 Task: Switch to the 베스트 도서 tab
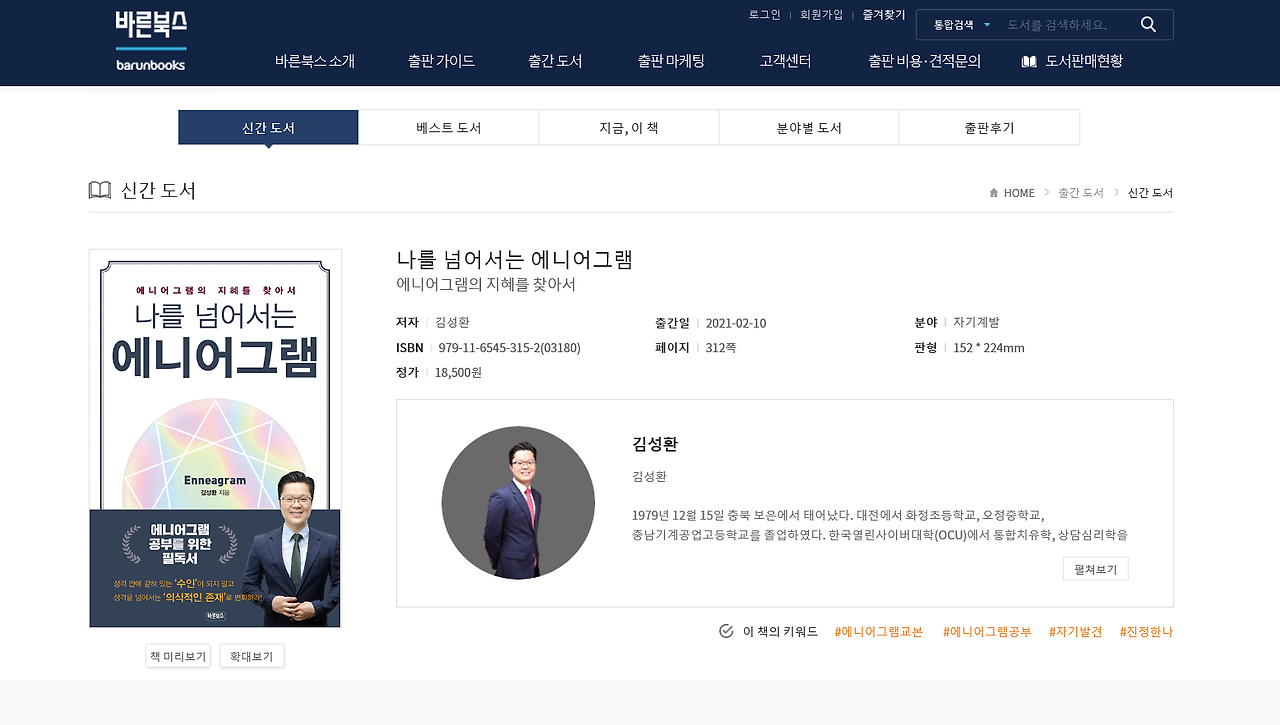pyautogui.click(x=449, y=128)
